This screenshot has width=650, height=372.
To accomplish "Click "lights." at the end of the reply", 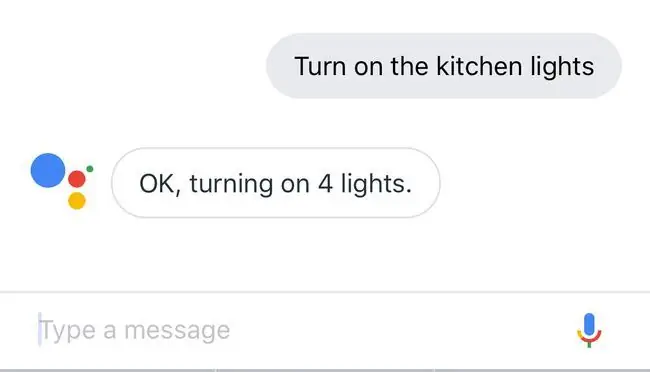I will tap(376, 184).
